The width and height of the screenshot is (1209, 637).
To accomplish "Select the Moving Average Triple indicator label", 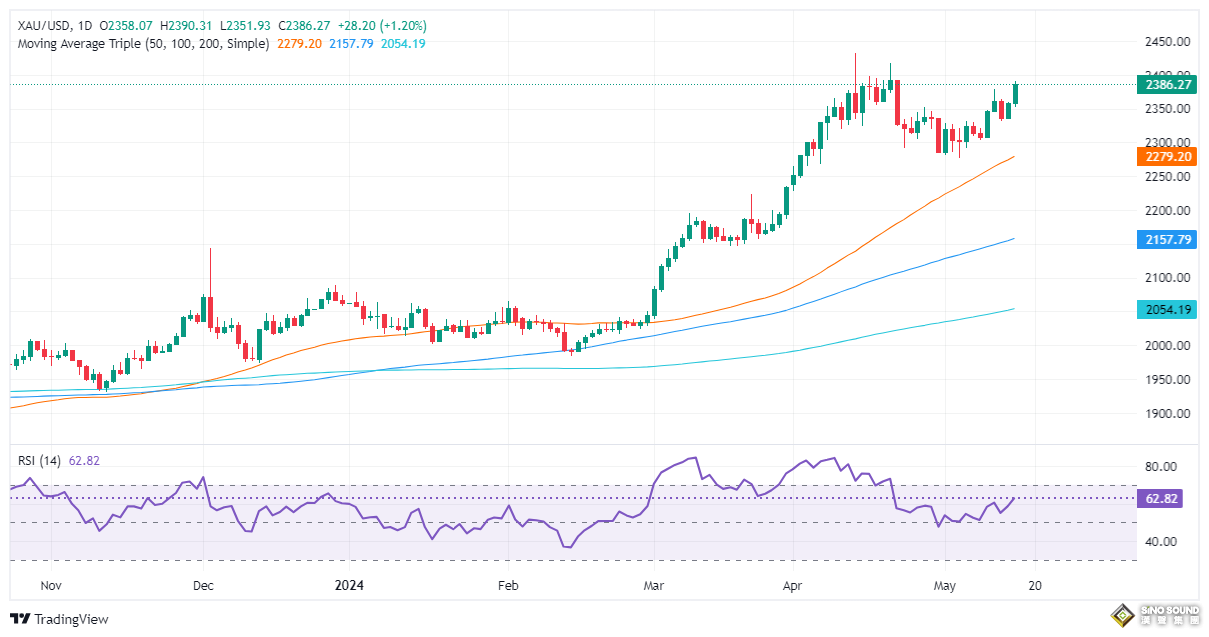I will point(143,44).
